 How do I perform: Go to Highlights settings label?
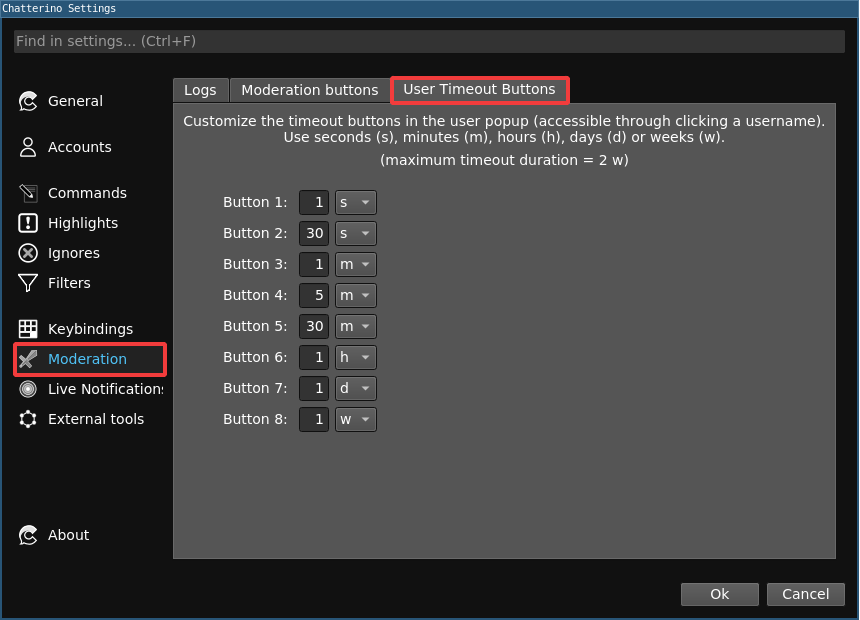click(x=83, y=223)
